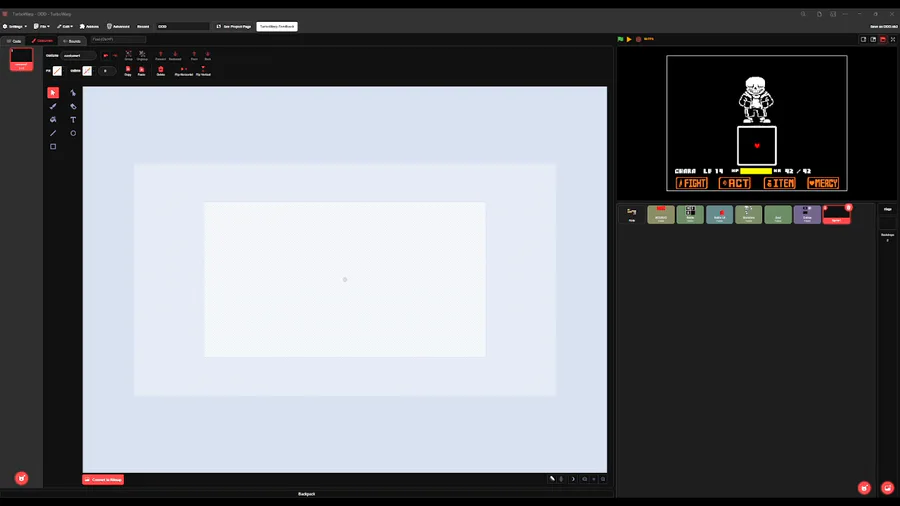
Task: Group the selected shapes
Action: [x=129, y=55]
